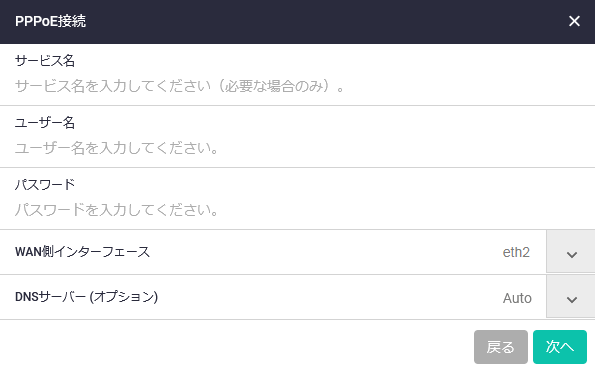Click empty space in the WAN interface row
This screenshot has height=374, width=595.
click(x=323, y=252)
